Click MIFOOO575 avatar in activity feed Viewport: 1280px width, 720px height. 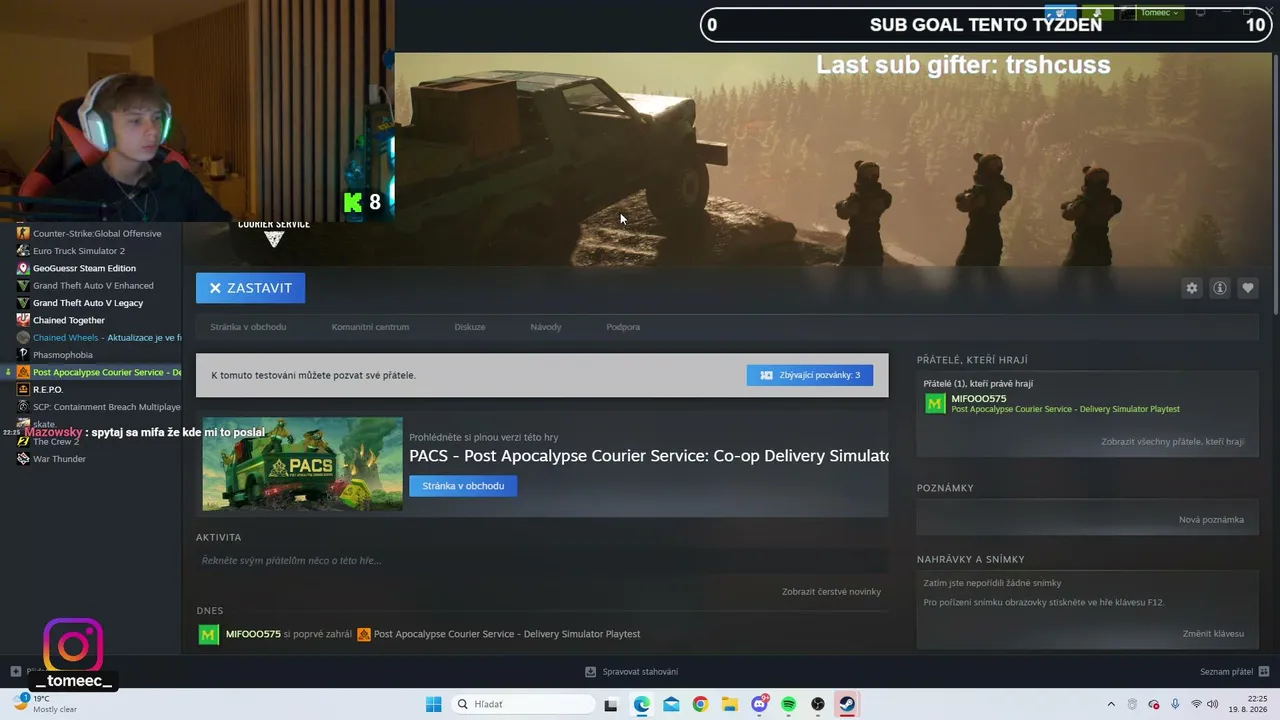(208, 634)
